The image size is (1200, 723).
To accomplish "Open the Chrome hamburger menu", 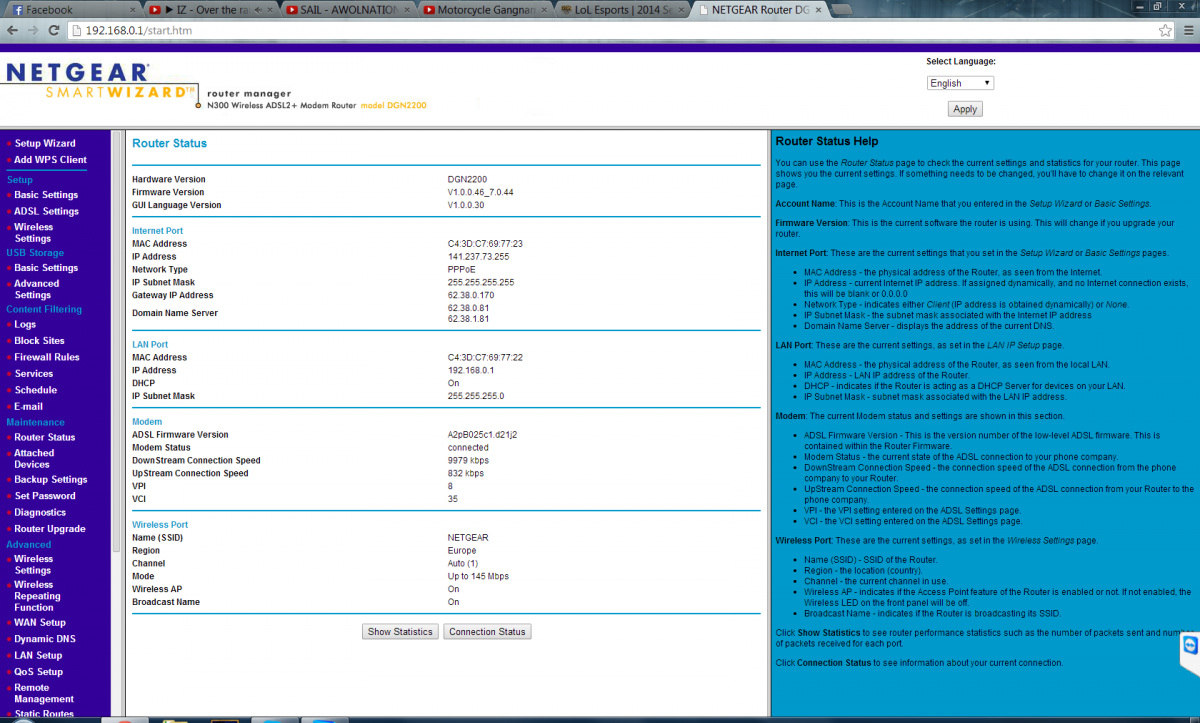I will coord(1188,30).
